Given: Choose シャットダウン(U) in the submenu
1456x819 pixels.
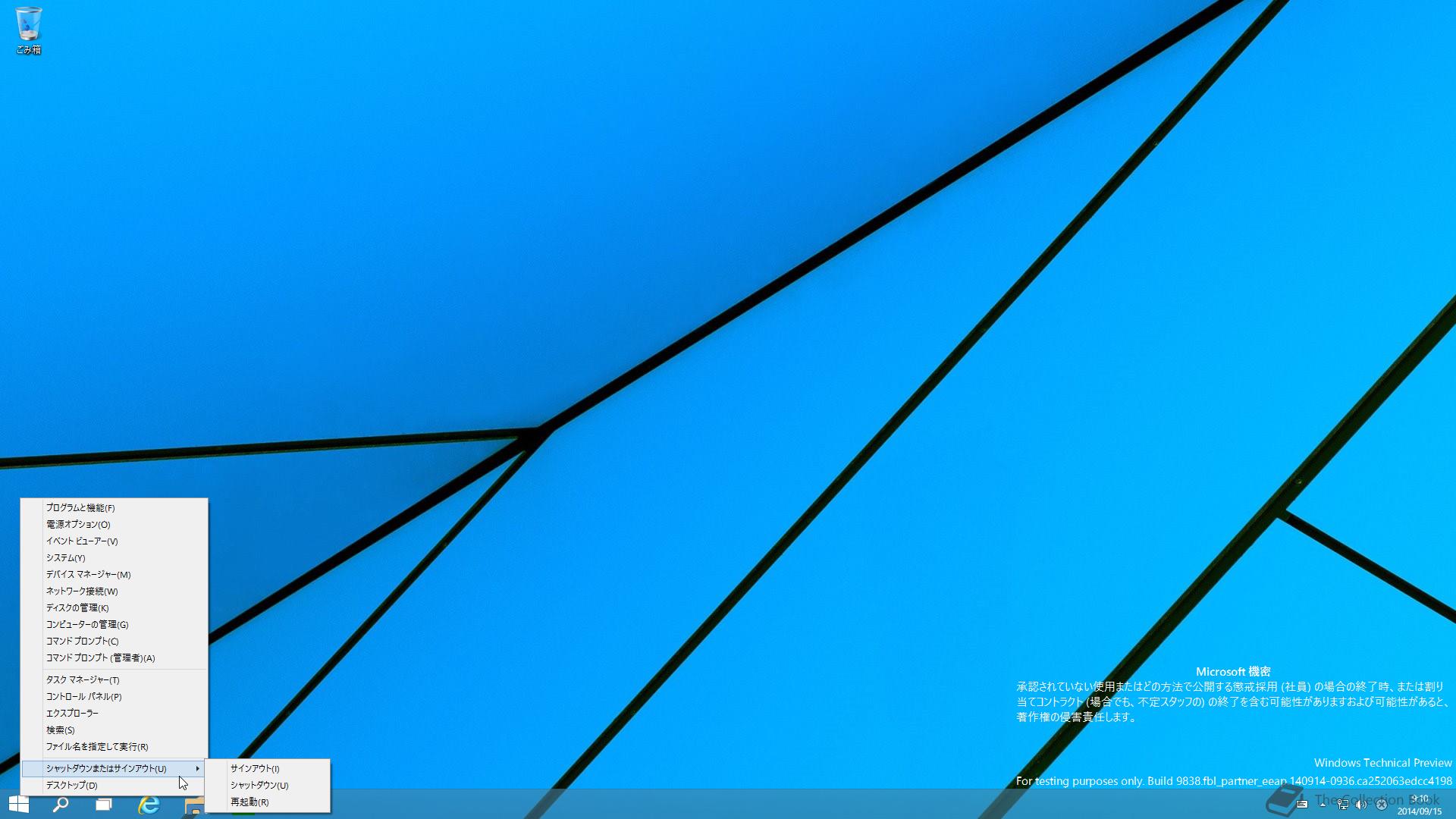Looking at the screenshot, I should (268, 786).
